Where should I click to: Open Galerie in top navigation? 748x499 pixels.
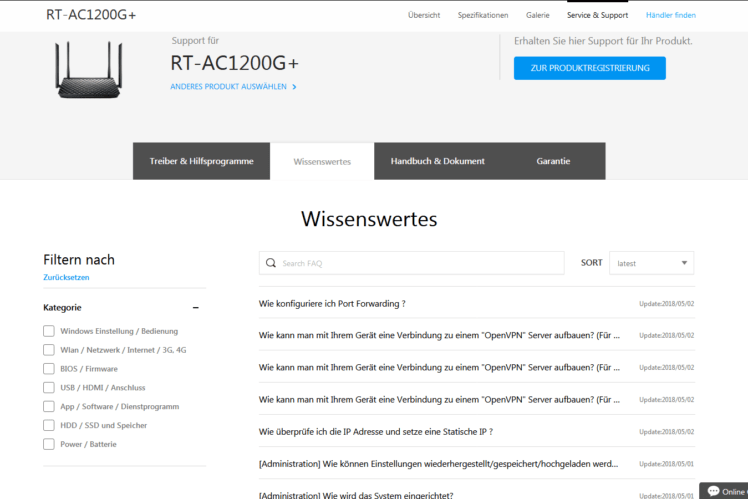click(x=538, y=15)
